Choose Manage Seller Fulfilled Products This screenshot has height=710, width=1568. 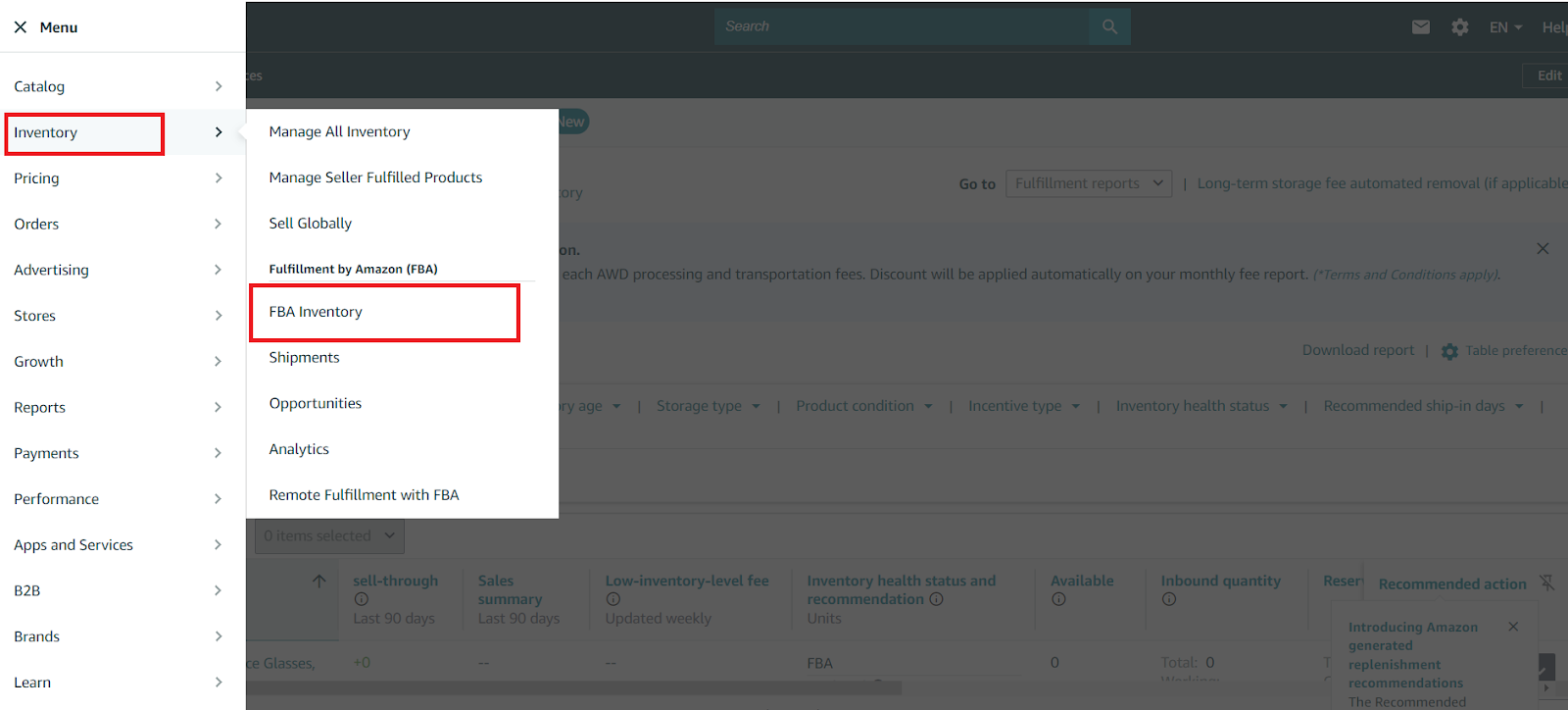[x=375, y=177]
